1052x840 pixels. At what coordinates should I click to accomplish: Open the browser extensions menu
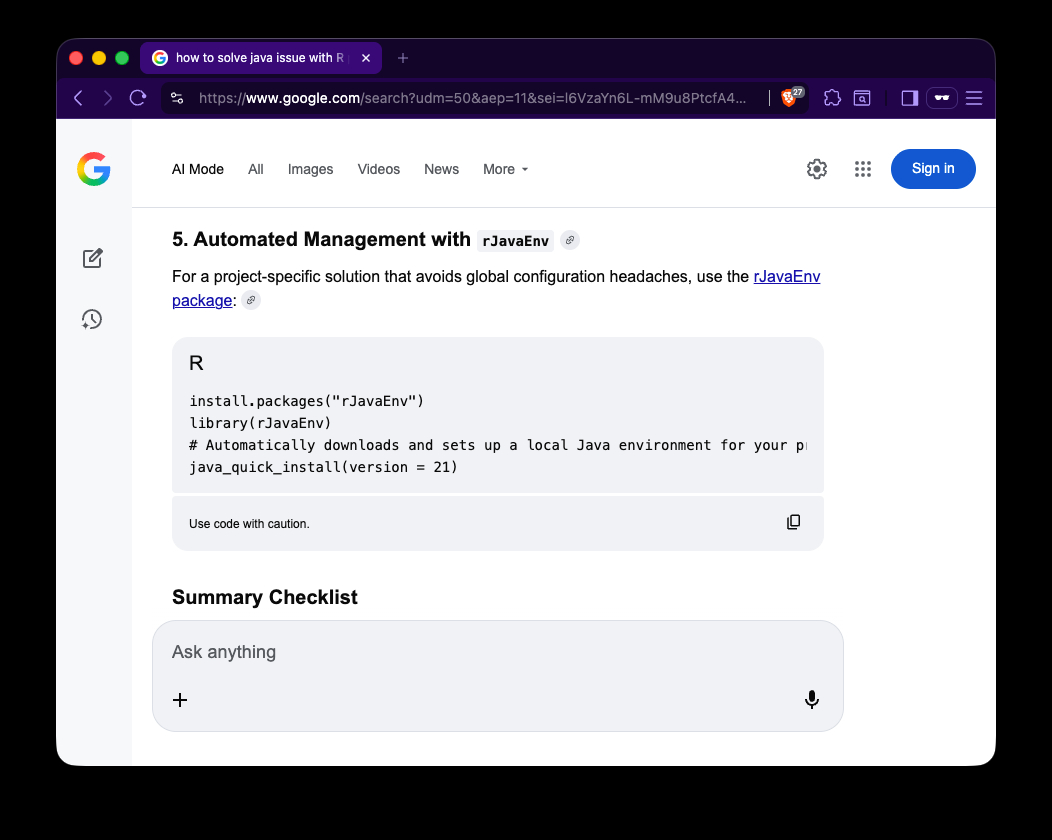coord(831,98)
